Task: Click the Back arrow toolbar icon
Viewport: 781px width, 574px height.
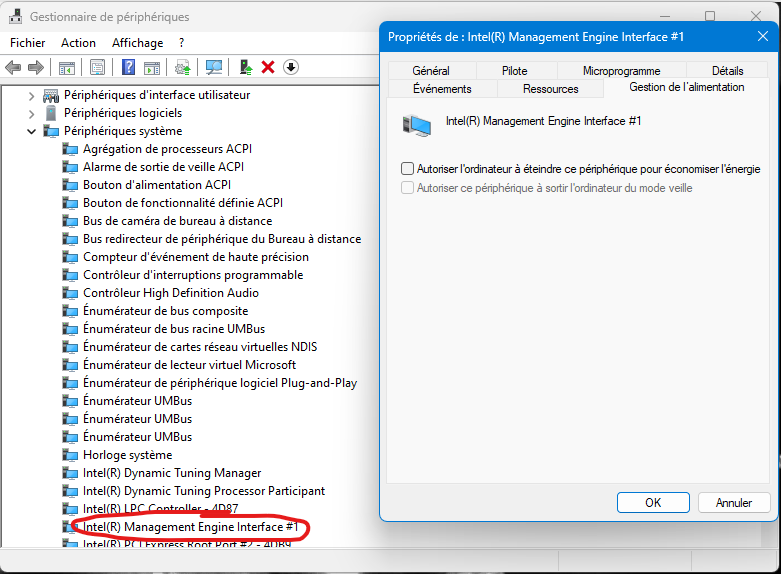Action: (13, 67)
